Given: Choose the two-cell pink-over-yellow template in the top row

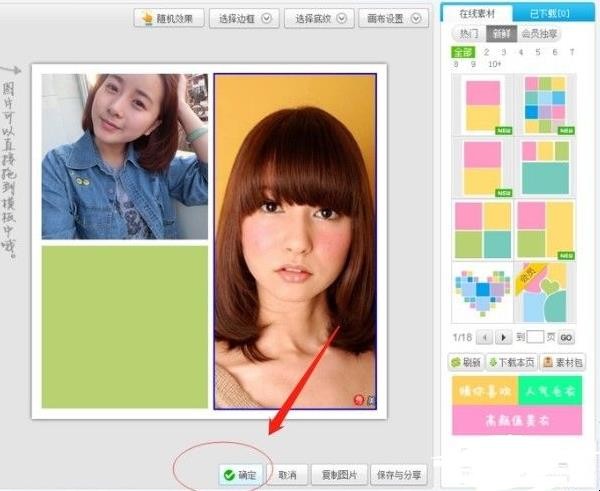Looking at the screenshot, I should point(483,105).
